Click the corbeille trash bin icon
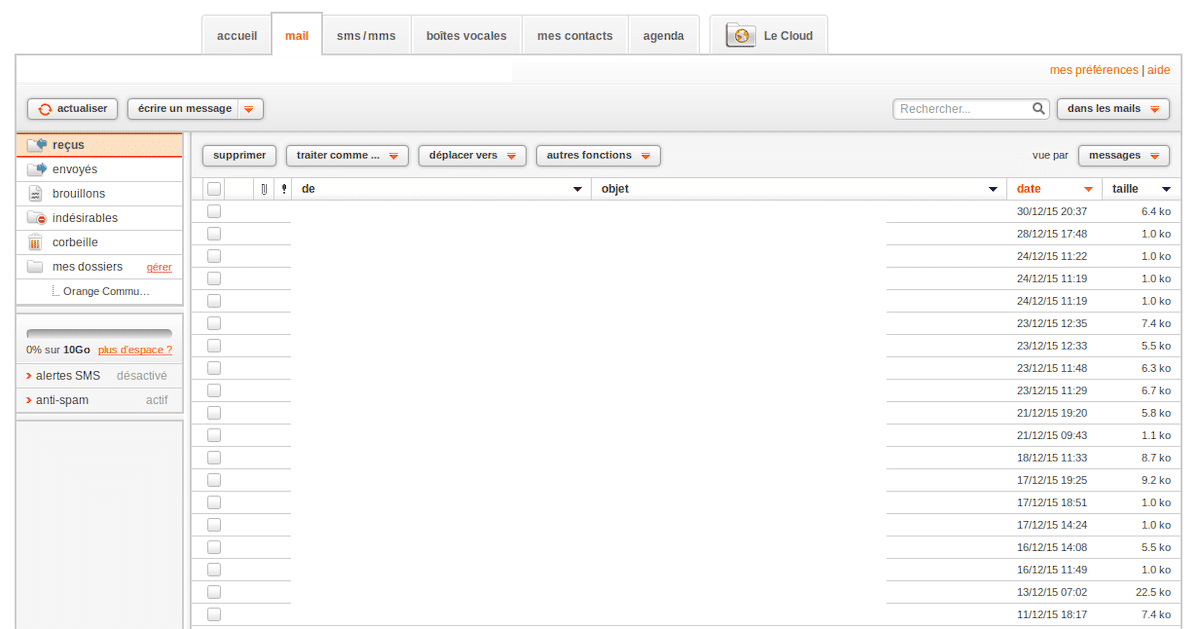This screenshot has height=629, width=1200. click(x=35, y=242)
